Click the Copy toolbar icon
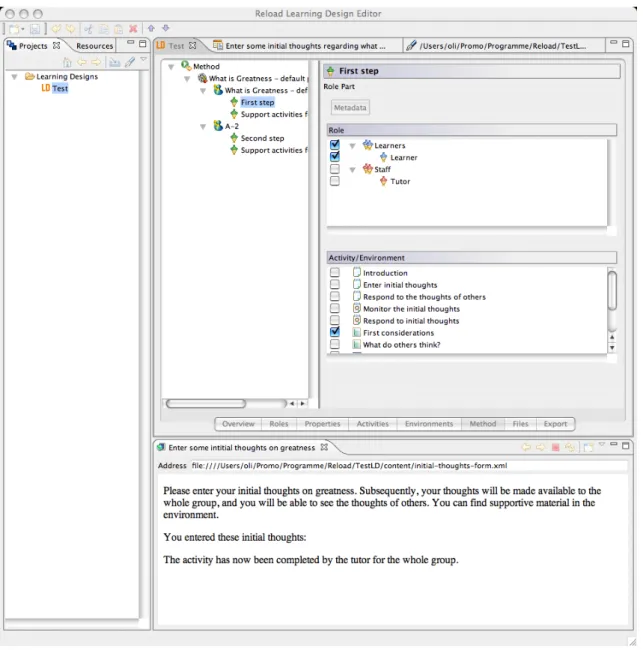Screen dimensions: 643x650 [x=104, y=29]
